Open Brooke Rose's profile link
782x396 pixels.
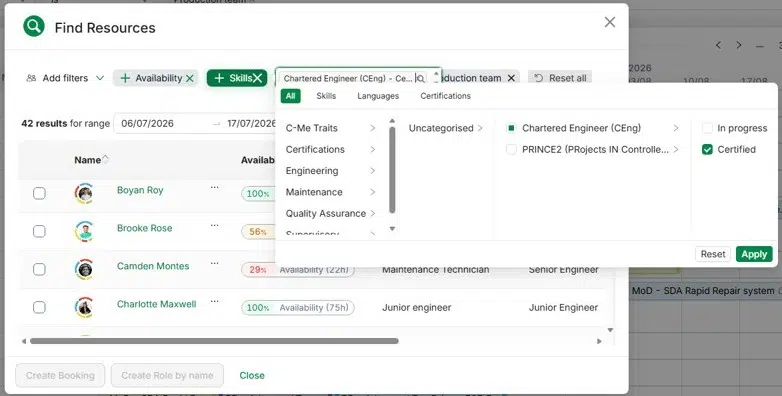coord(145,228)
